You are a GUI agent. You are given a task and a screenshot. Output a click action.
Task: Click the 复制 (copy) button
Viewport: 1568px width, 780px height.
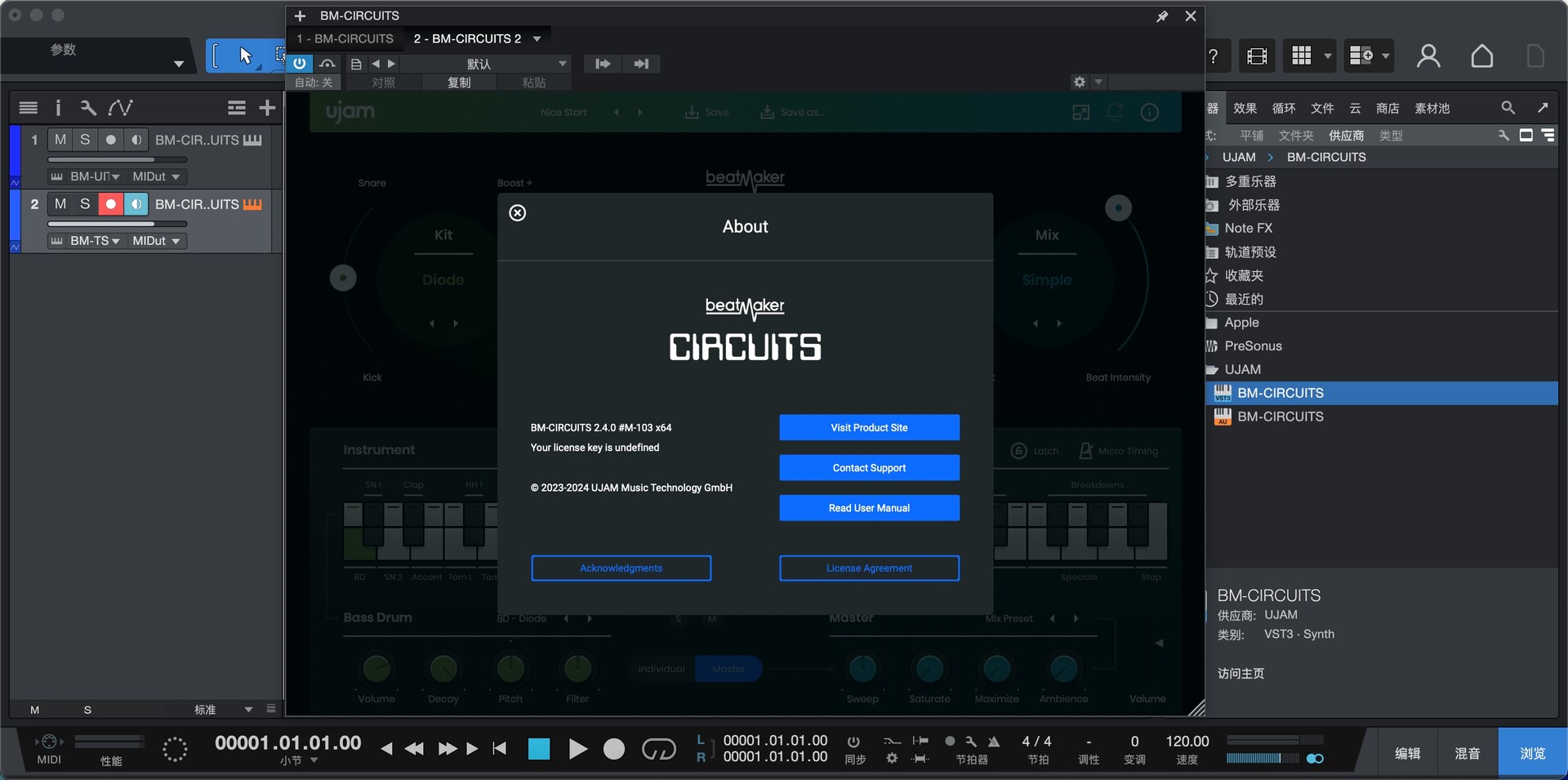[x=459, y=82]
